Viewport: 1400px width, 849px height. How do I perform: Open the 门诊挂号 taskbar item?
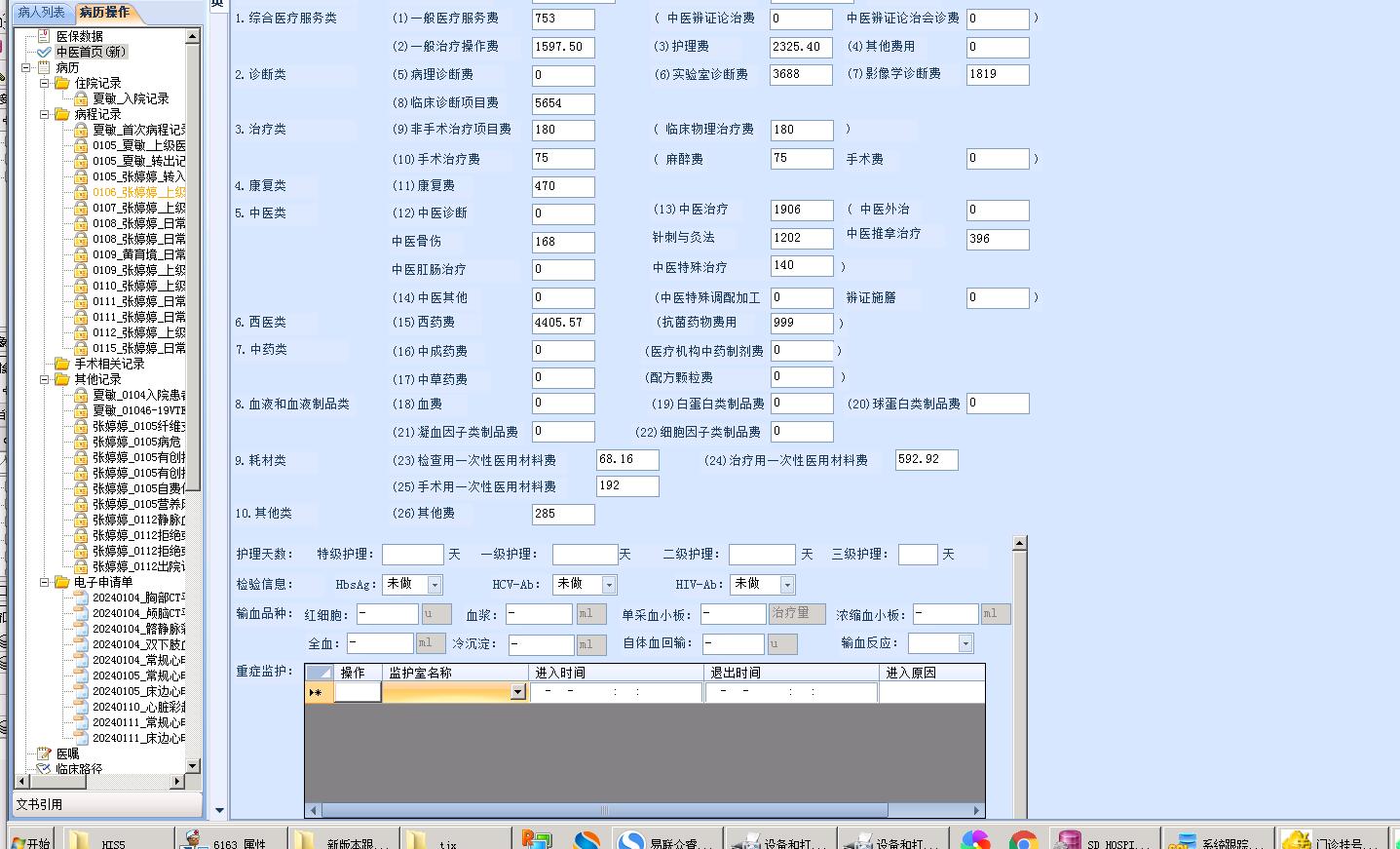[x=1334, y=838]
